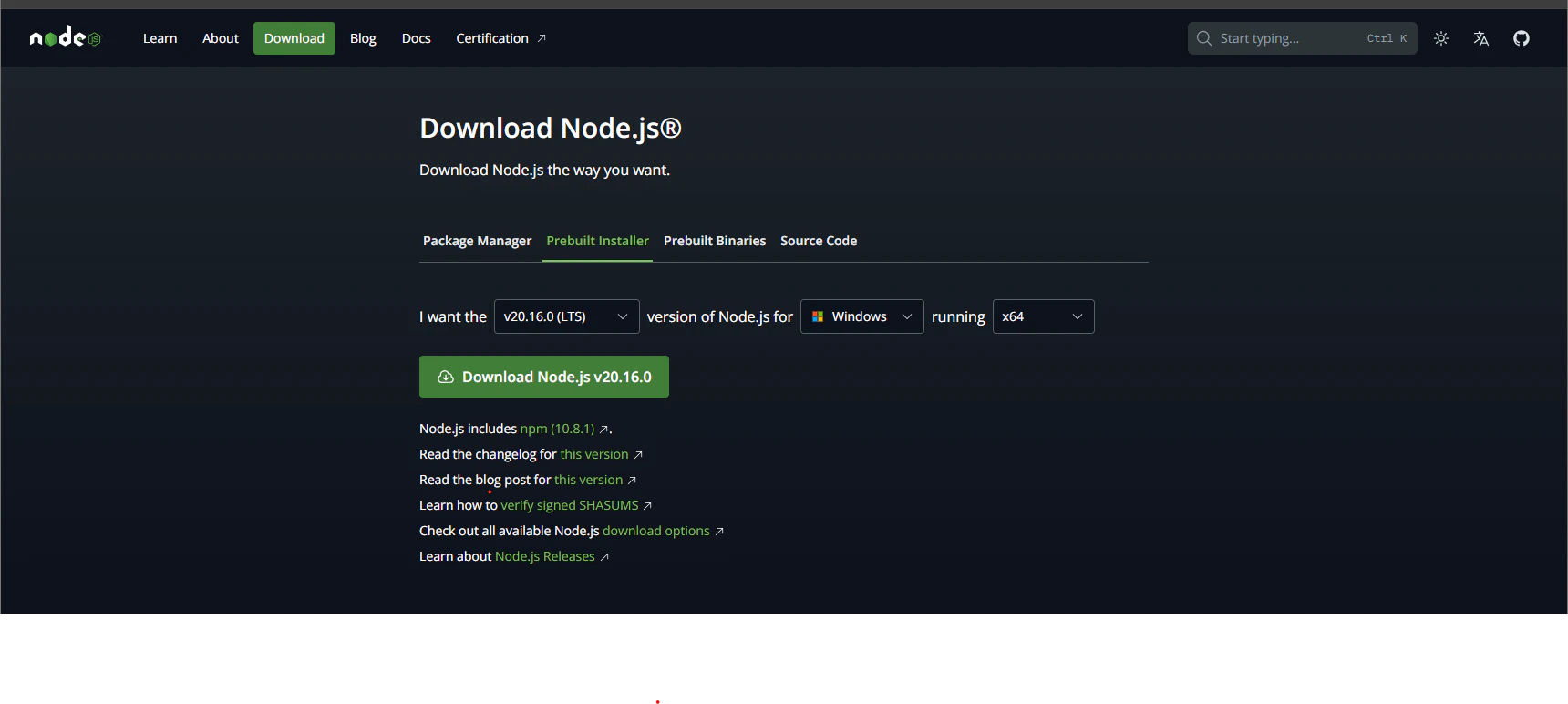Click the 'I want the' label
Screen dimensions: 1568x704
point(453,316)
